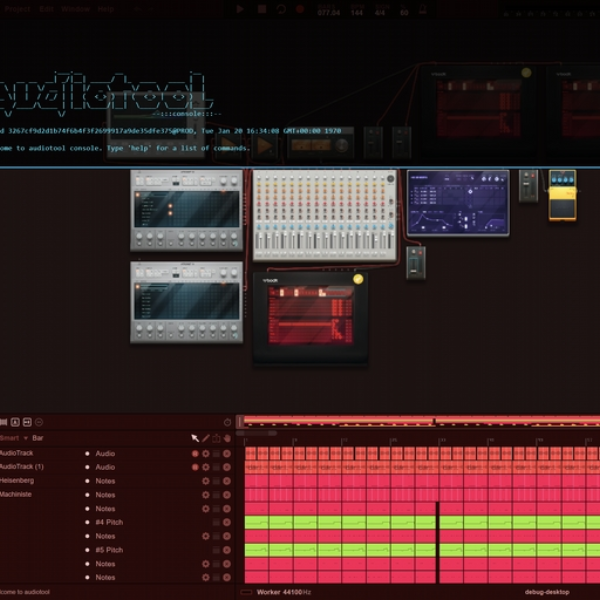Viewport: 600px width, 600px height.
Task: Open the Project menu
Action: [17, 9]
